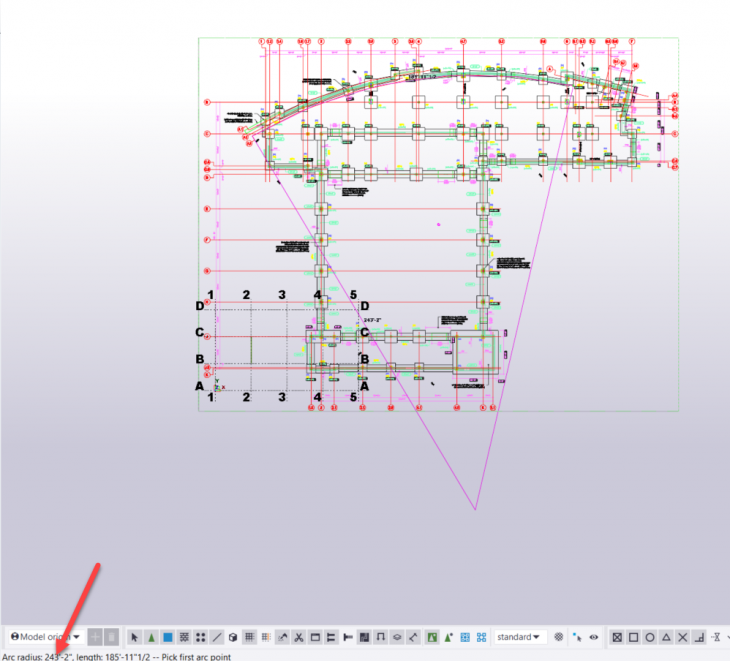Click the X snap to intersections icon
This screenshot has width=730, height=661.
(x=683, y=637)
